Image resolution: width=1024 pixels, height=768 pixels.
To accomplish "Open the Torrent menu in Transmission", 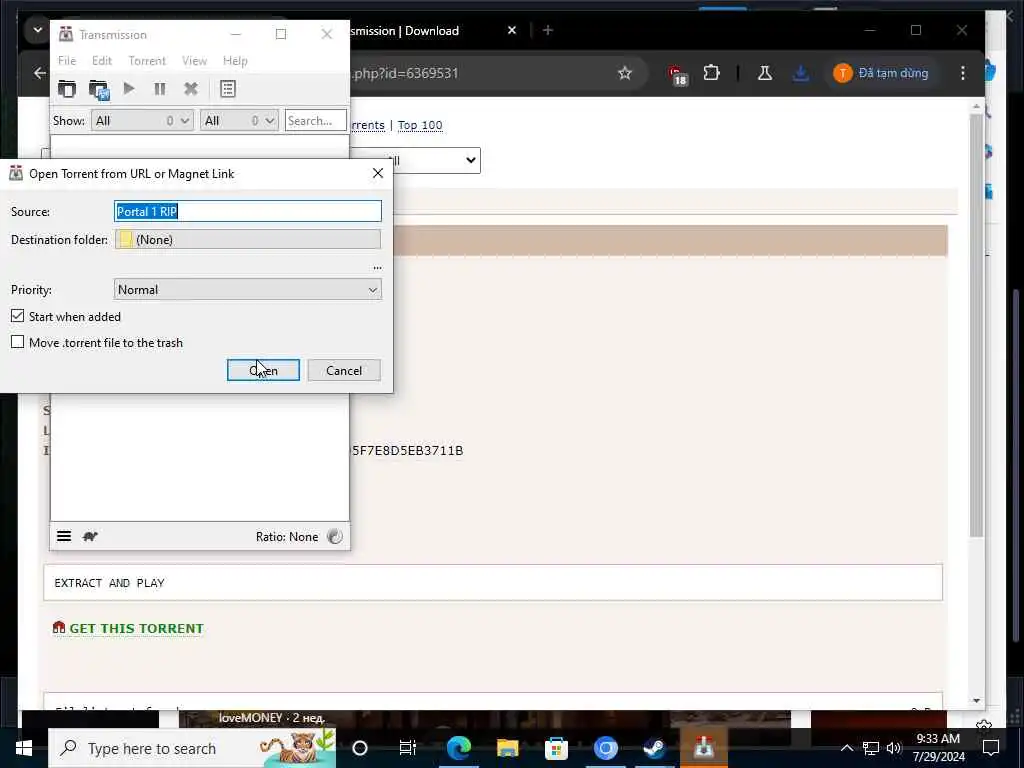I will (x=147, y=61).
